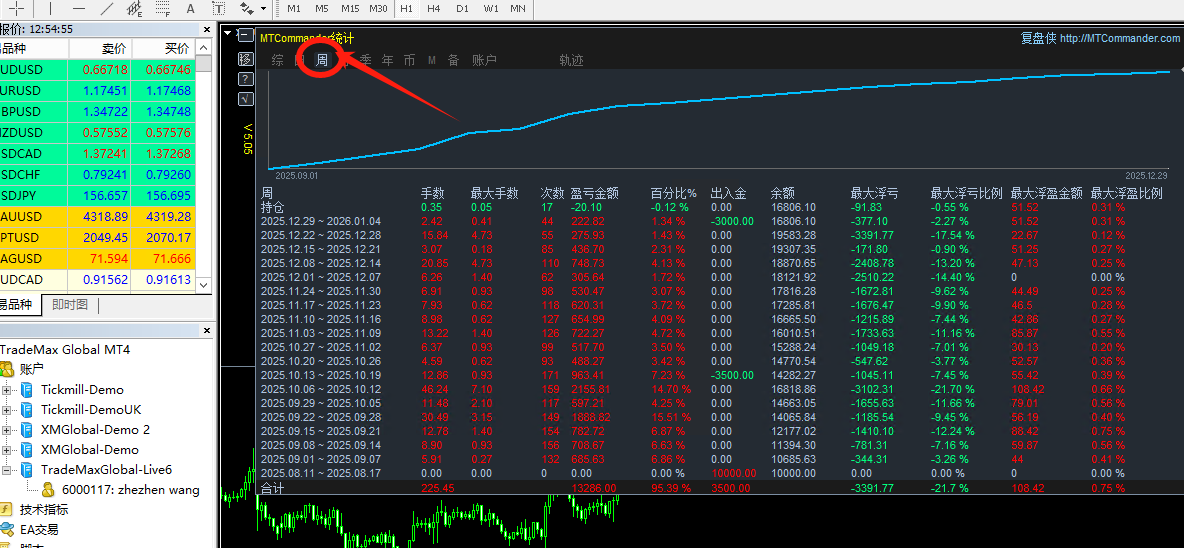Collapse the TradeMaxGlobal-Live6 account node

point(7,469)
